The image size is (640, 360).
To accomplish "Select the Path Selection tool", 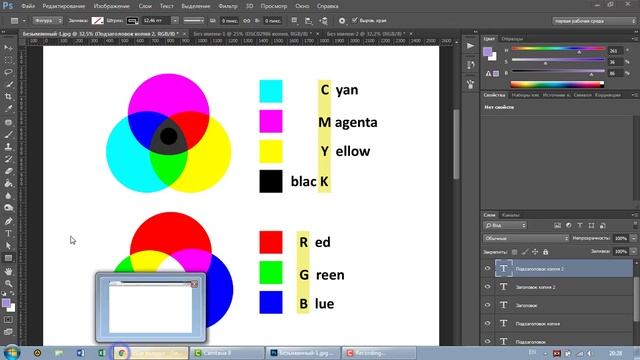I will coord(8,246).
